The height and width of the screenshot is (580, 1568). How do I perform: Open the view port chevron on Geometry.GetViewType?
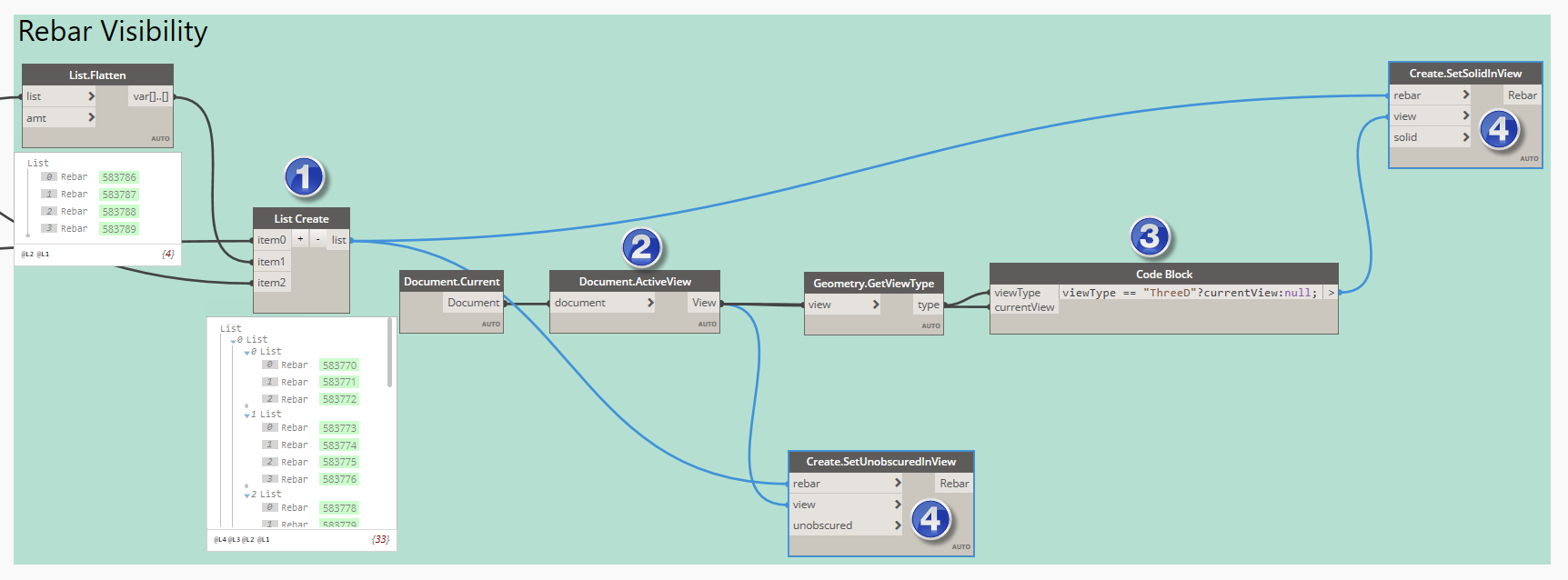[876, 305]
